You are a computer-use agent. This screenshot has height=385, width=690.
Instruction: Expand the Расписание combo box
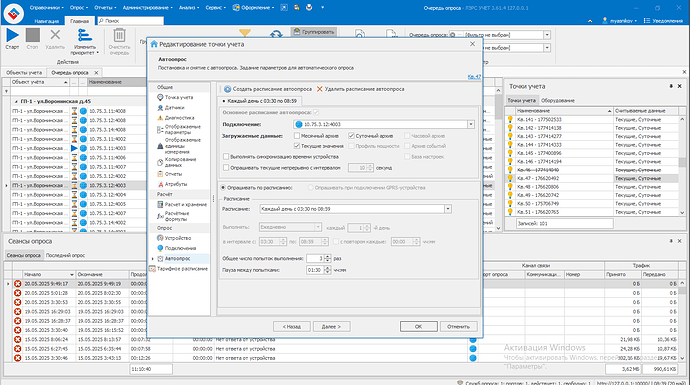coord(448,209)
